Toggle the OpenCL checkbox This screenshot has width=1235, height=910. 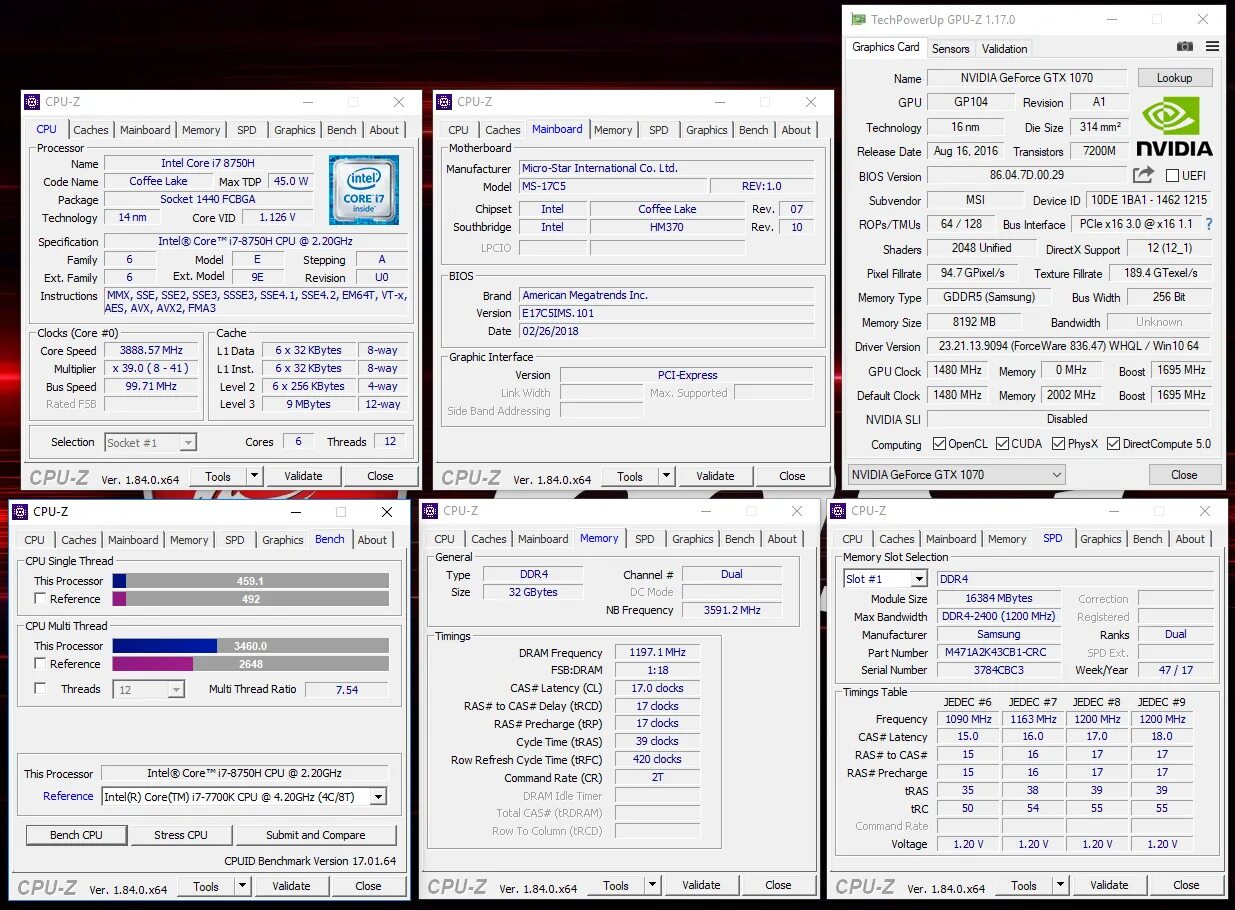pyautogui.click(x=939, y=444)
